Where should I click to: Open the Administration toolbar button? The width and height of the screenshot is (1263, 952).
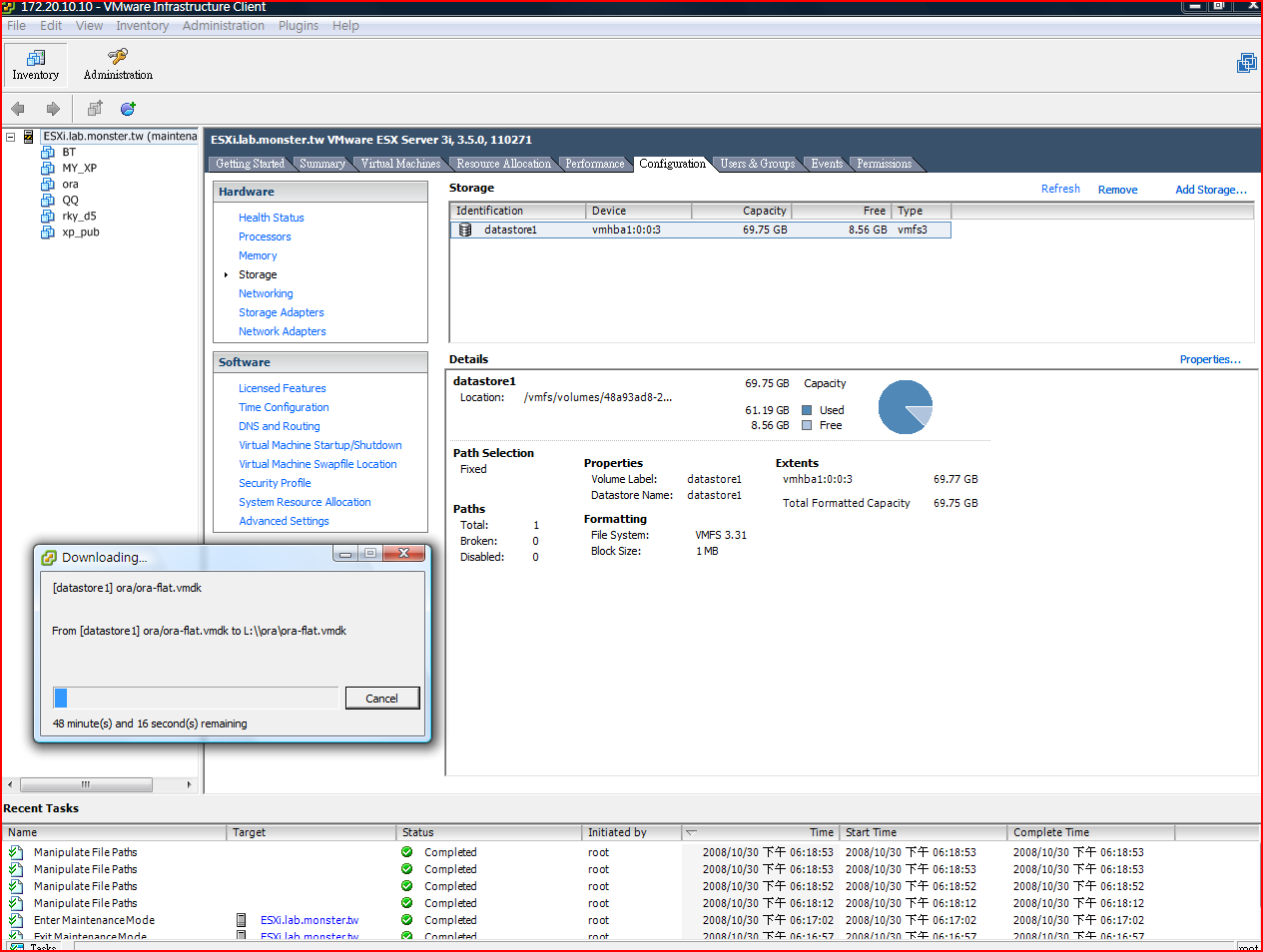[118, 64]
